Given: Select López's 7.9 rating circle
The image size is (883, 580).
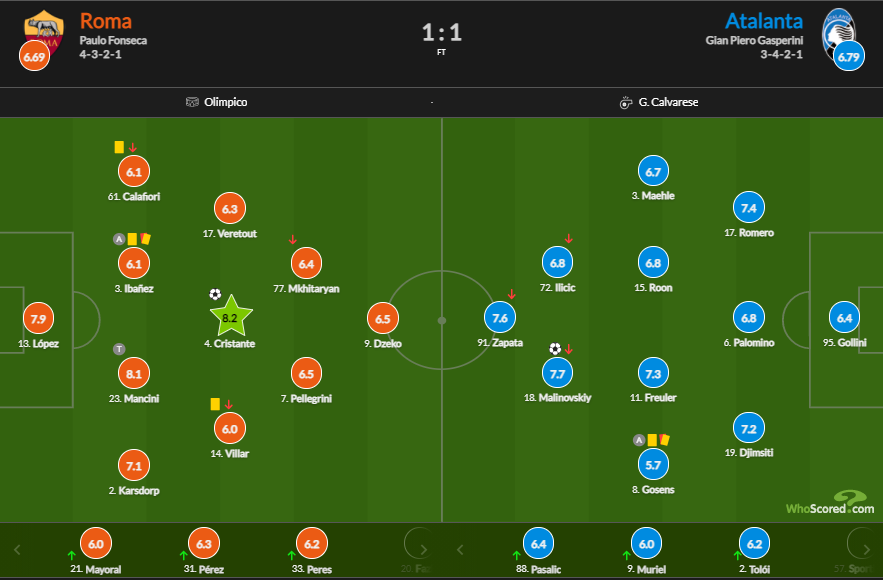Looking at the screenshot, I should [38, 320].
